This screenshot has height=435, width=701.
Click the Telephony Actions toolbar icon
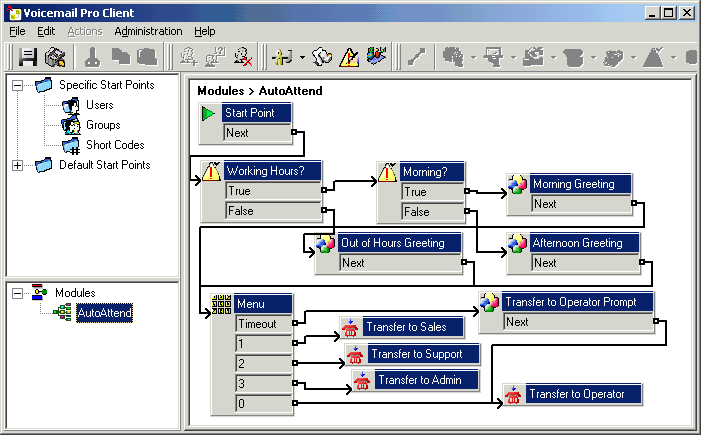[574, 57]
